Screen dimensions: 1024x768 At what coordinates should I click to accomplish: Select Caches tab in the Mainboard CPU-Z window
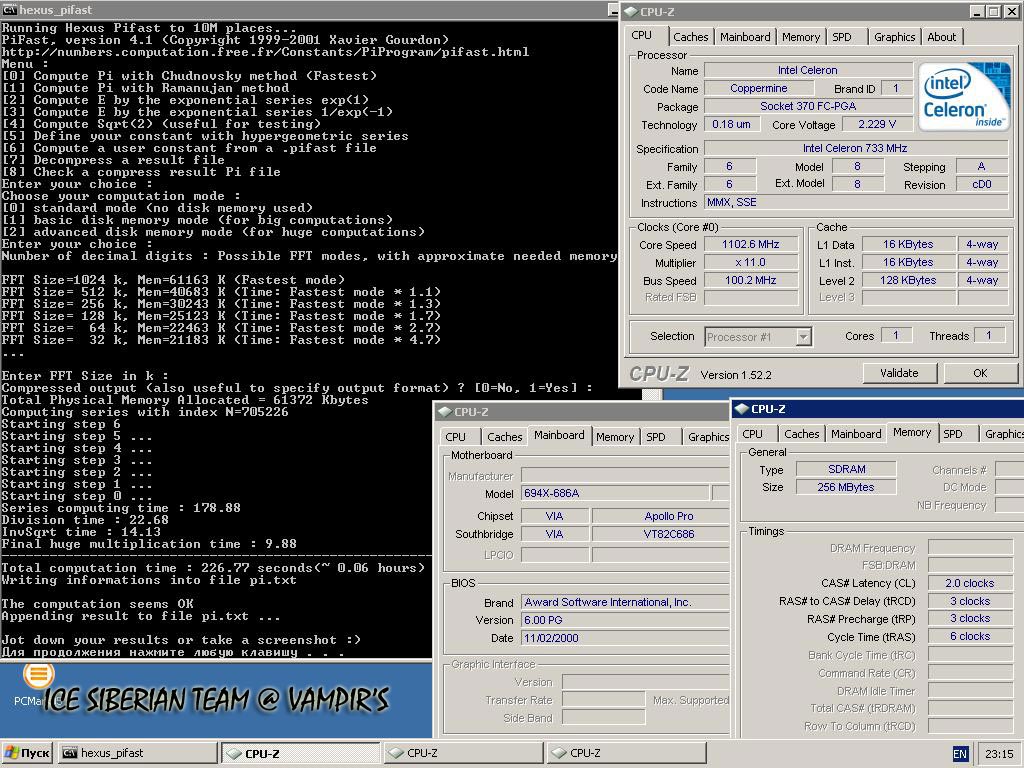504,437
